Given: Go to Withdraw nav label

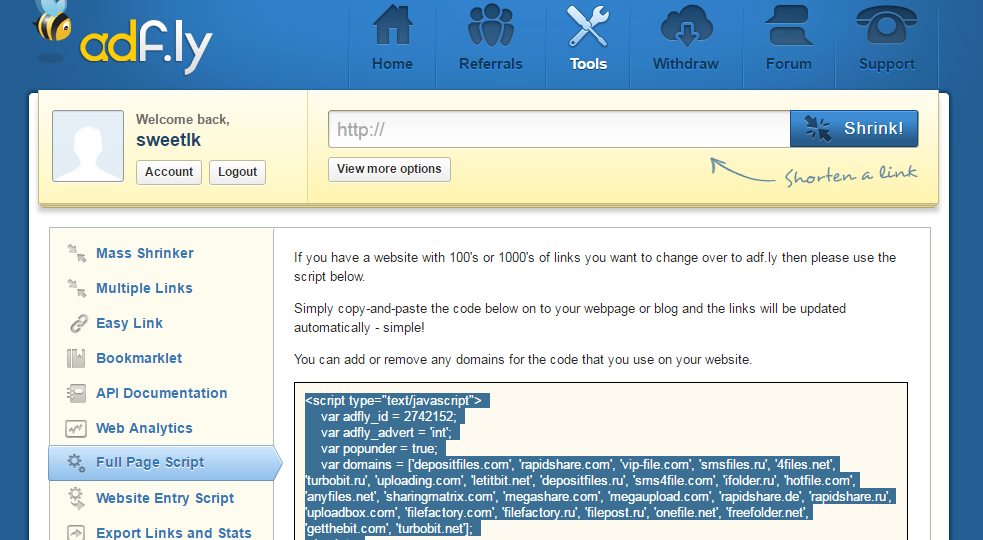Looking at the screenshot, I should click(x=686, y=64).
